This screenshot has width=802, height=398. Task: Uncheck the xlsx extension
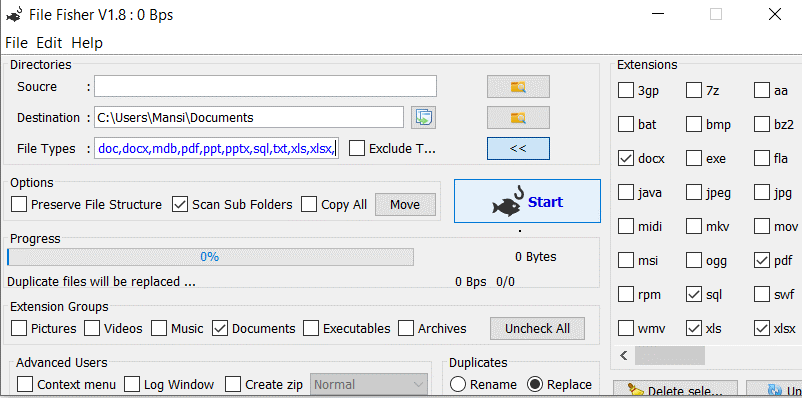762,328
